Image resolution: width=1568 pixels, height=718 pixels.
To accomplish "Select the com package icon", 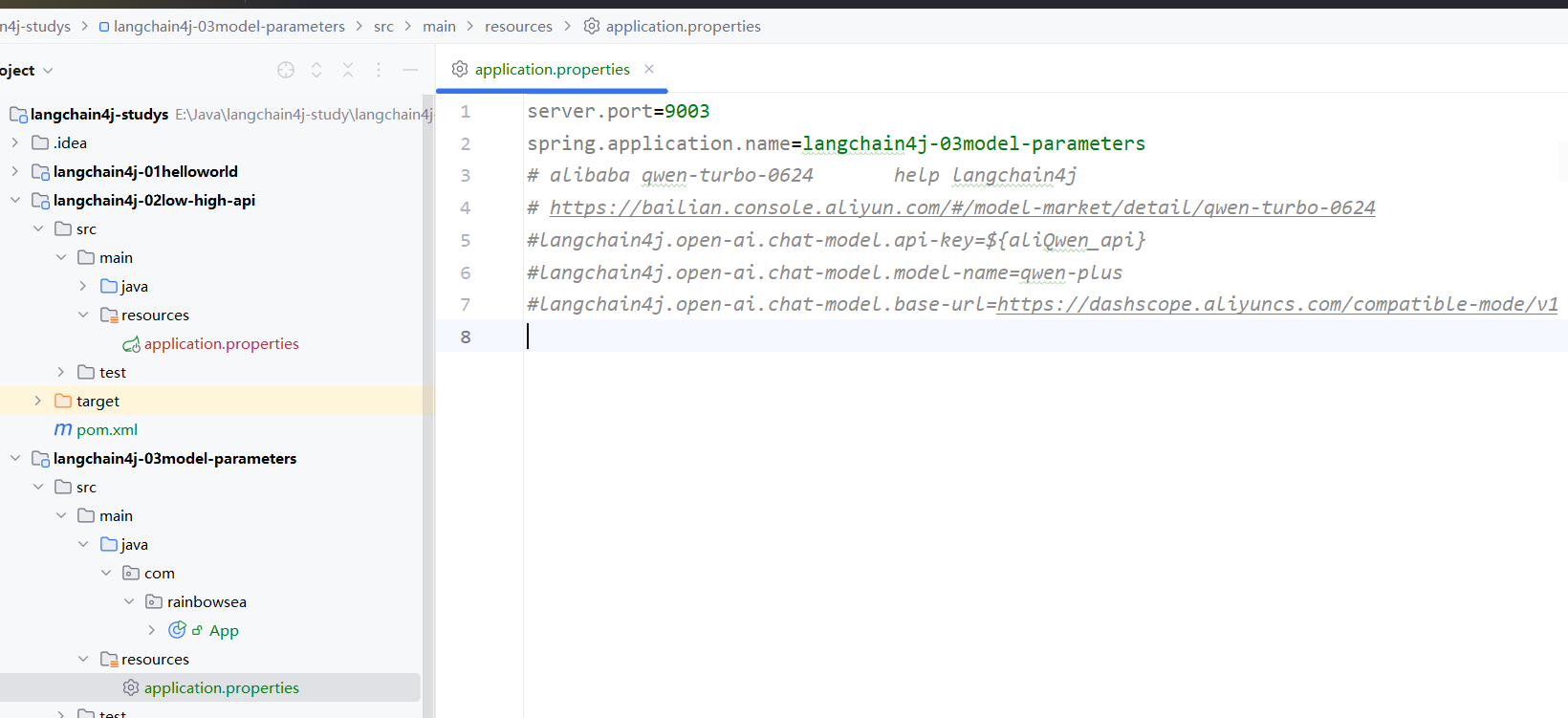I will coord(132,573).
